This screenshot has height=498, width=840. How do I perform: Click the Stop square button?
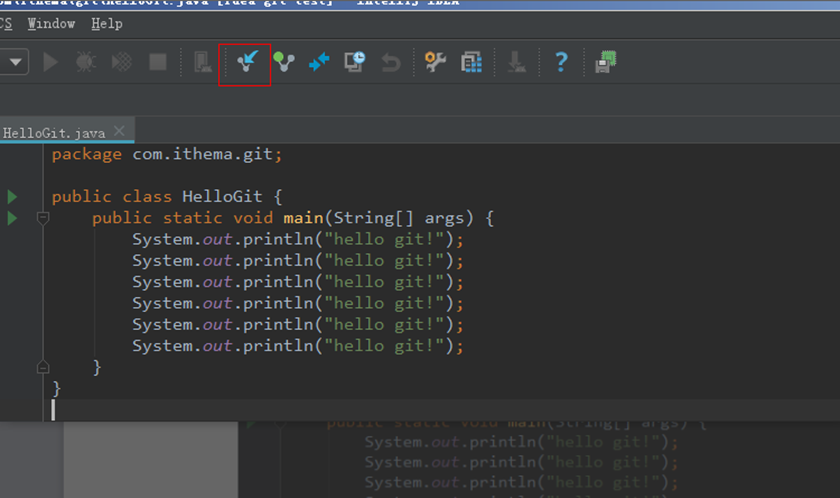pyautogui.click(x=158, y=62)
